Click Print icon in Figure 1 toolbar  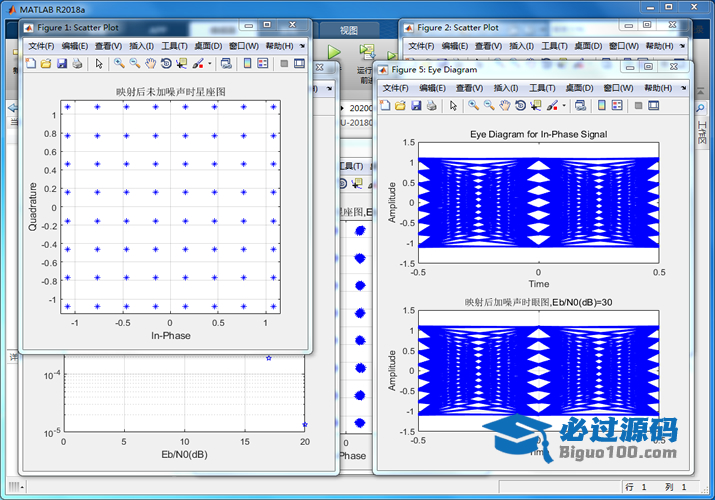tap(77, 63)
